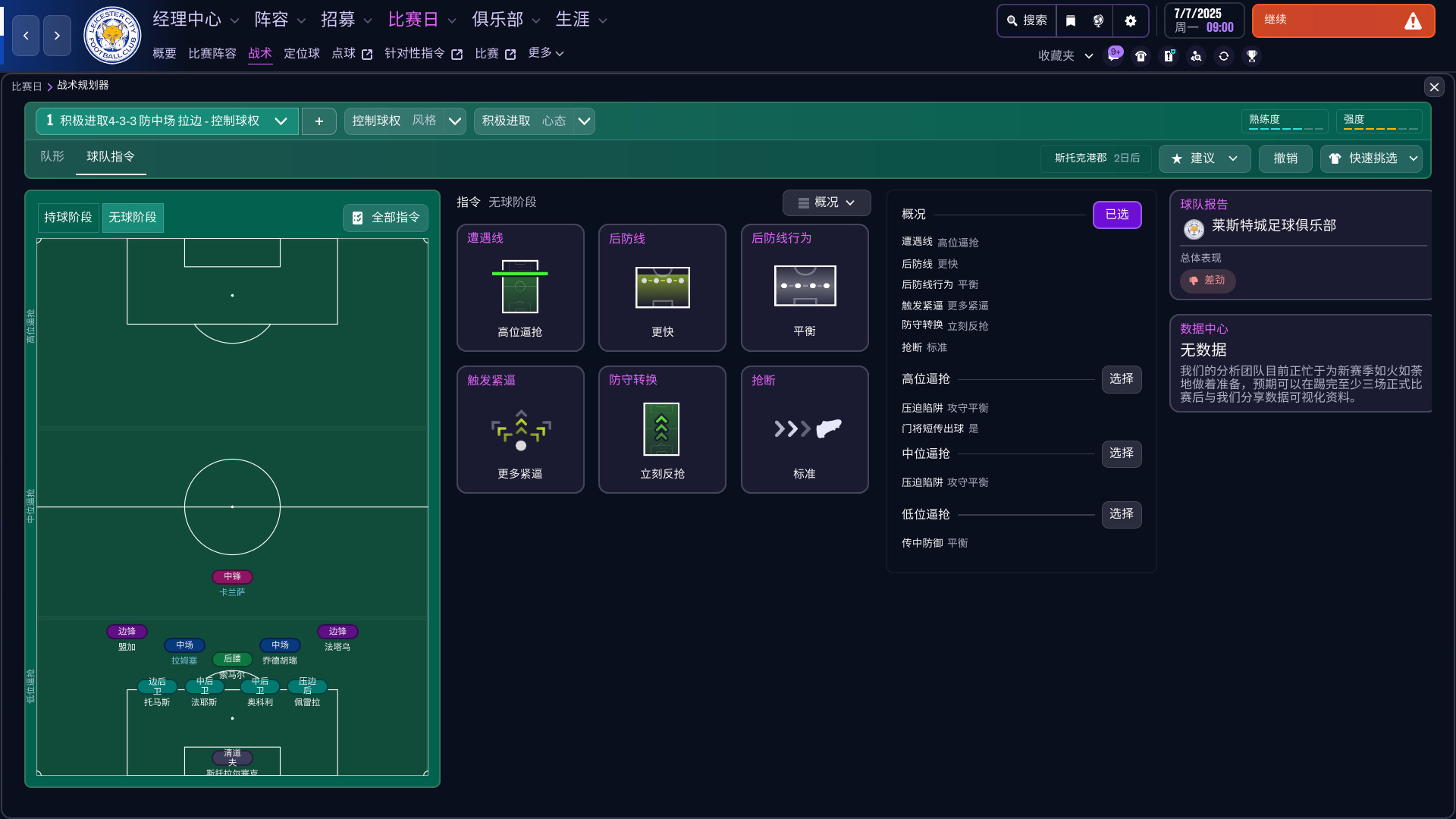The height and width of the screenshot is (819, 1456).
Task: Click the Leicester City club crest
Action: pos(112,35)
